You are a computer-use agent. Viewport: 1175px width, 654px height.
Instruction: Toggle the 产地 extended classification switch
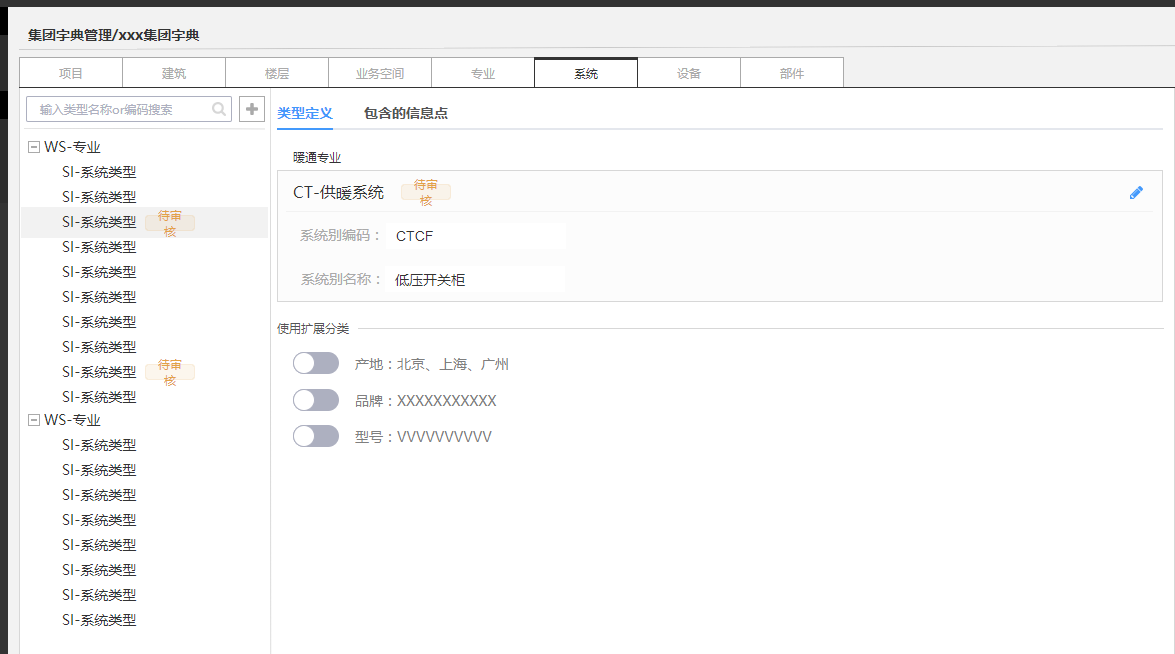(316, 363)
